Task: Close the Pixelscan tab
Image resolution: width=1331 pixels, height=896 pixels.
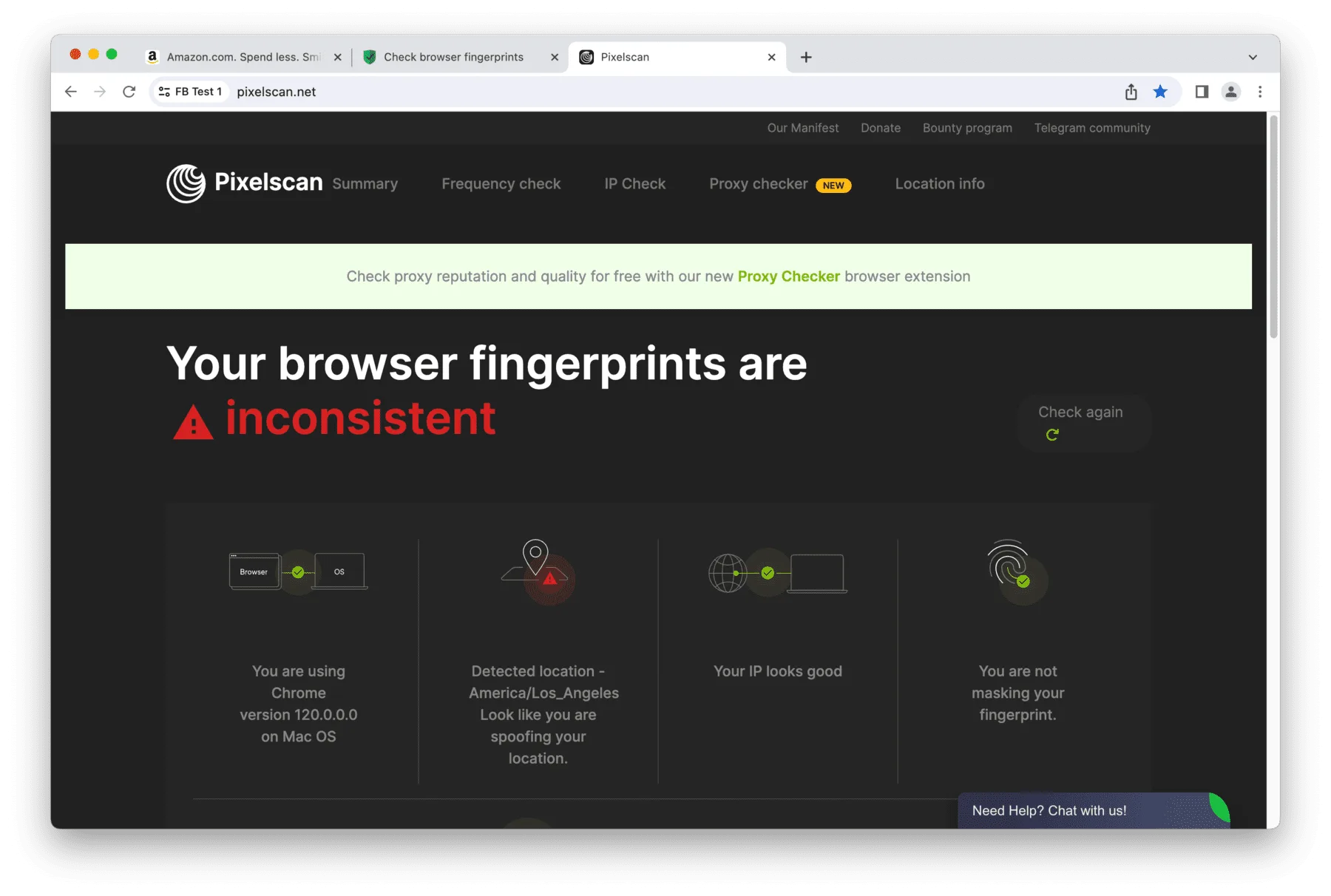Action: coord(771,57)
